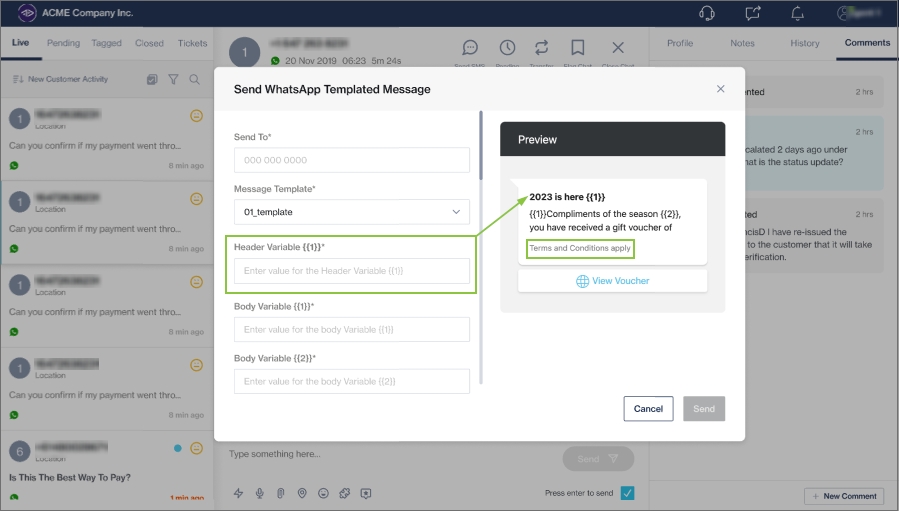Click the lightning quick-reply icon
Screen dimensions: 899x511
[x=238, y=493]
